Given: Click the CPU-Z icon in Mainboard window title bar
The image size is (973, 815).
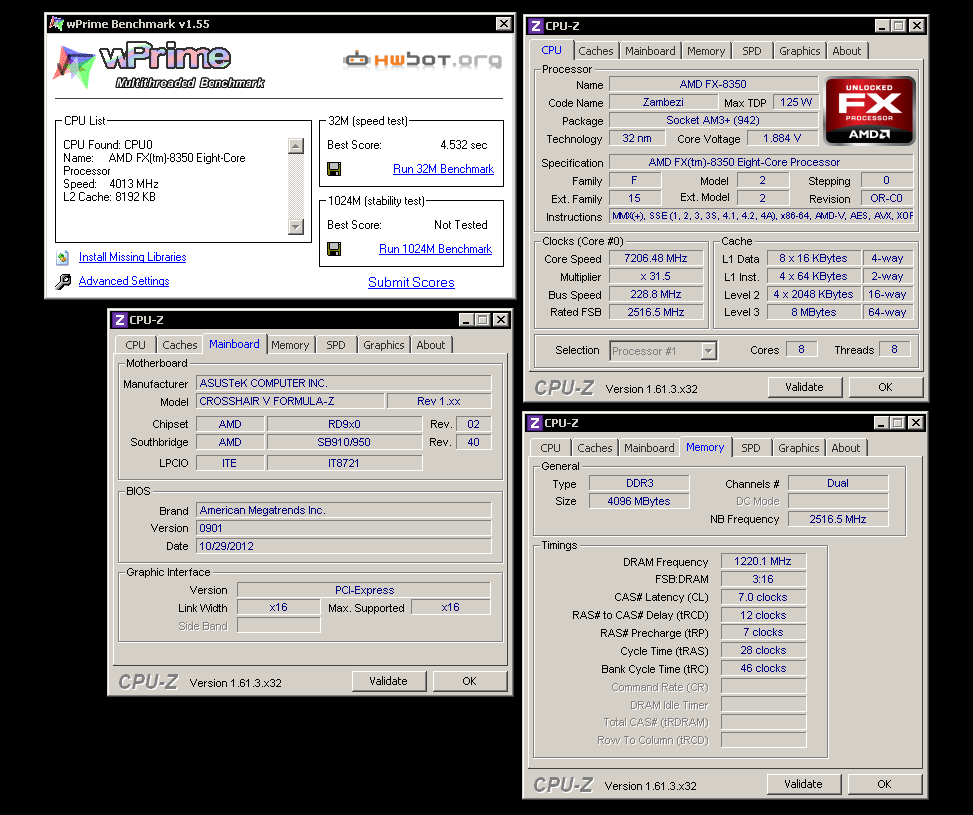Looking at the screenshot, I should [x=119, y=320].
